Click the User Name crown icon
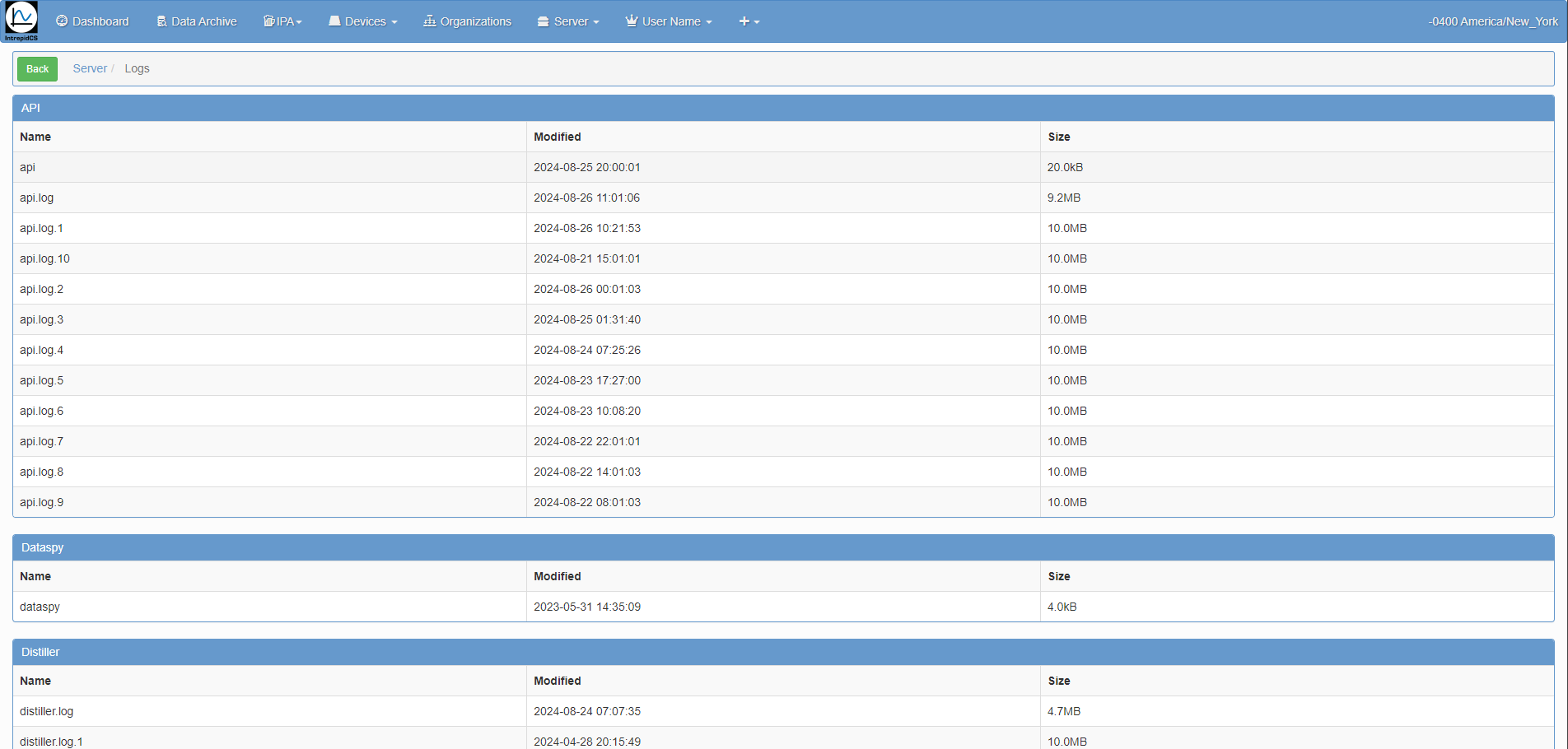 pyautogui.click(x=632, y=21)
